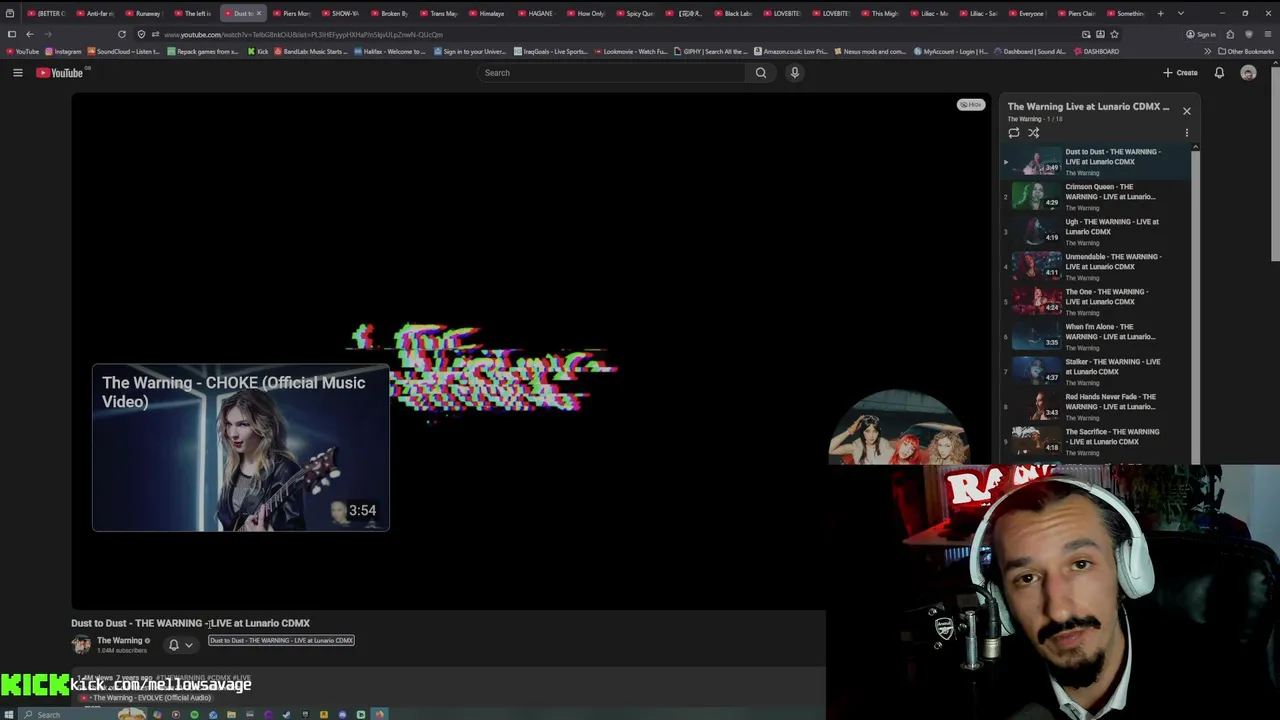Go to YouTube home via logo
1280x720 pixels.
coord(60,72)
